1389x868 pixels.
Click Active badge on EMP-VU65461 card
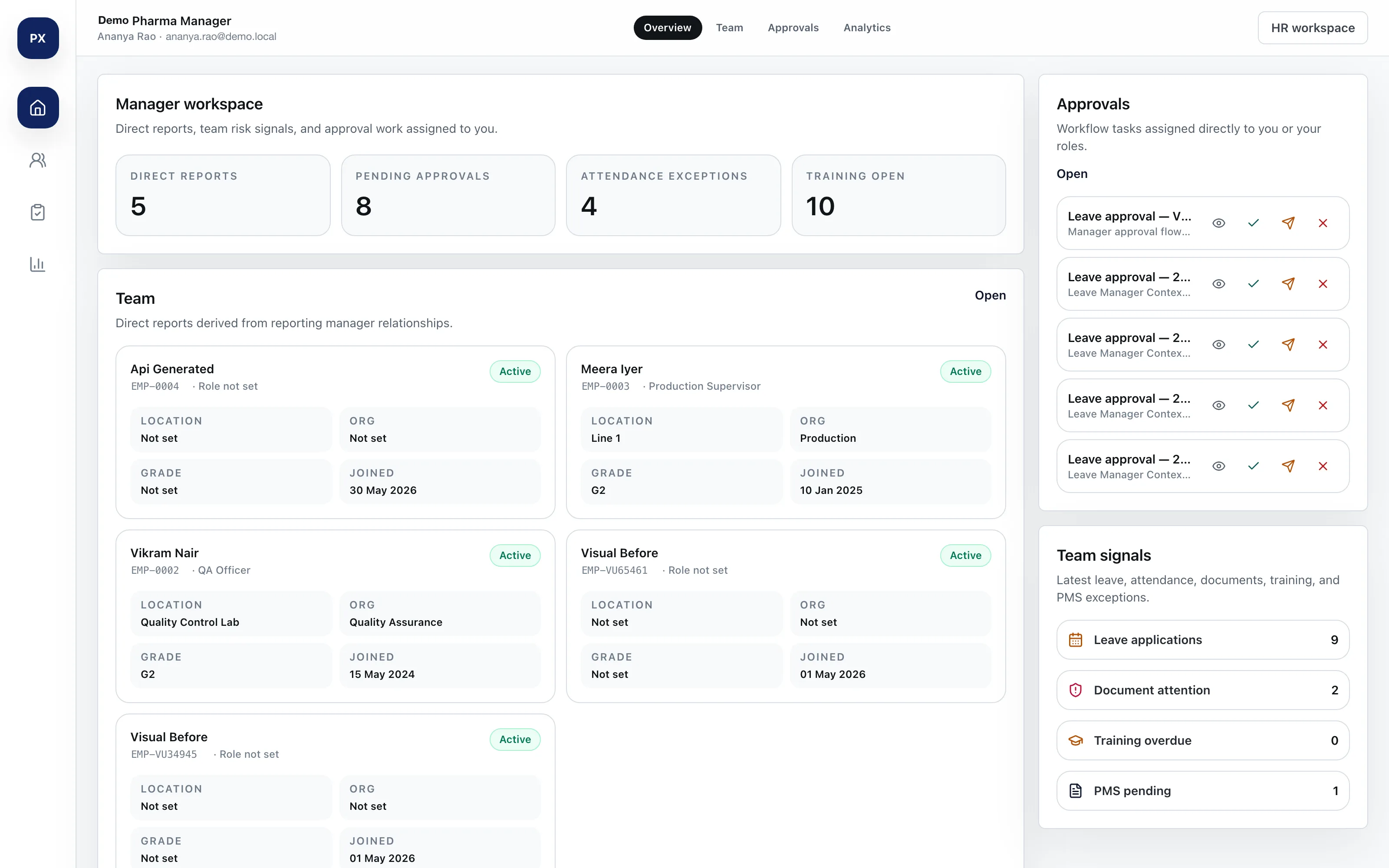pos(965,555)
